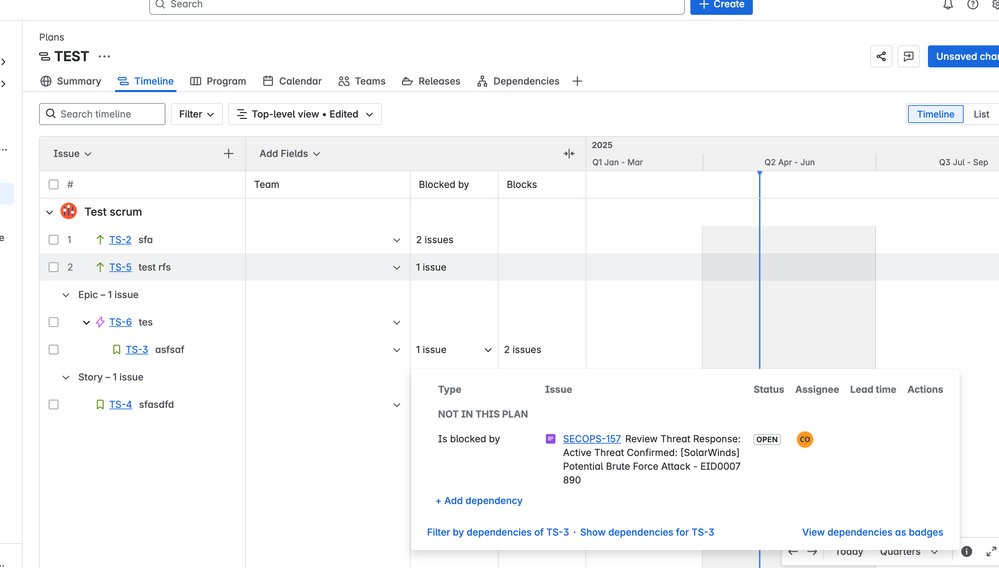Click the TS-5 priority up arrow icon

[x=100, y=267]
